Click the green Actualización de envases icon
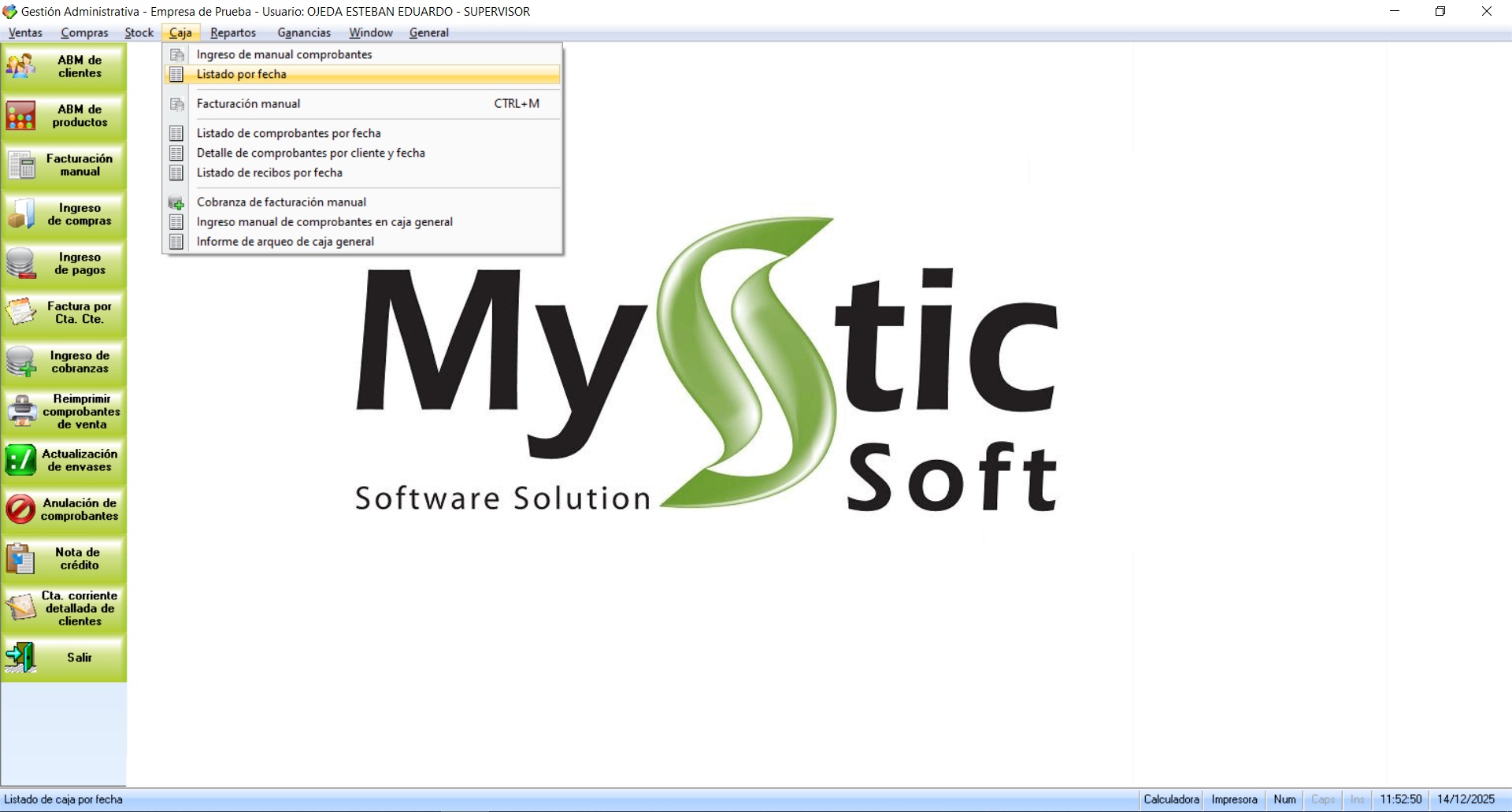Viewport: 1512px width, 812px height. tap(21, 460)
